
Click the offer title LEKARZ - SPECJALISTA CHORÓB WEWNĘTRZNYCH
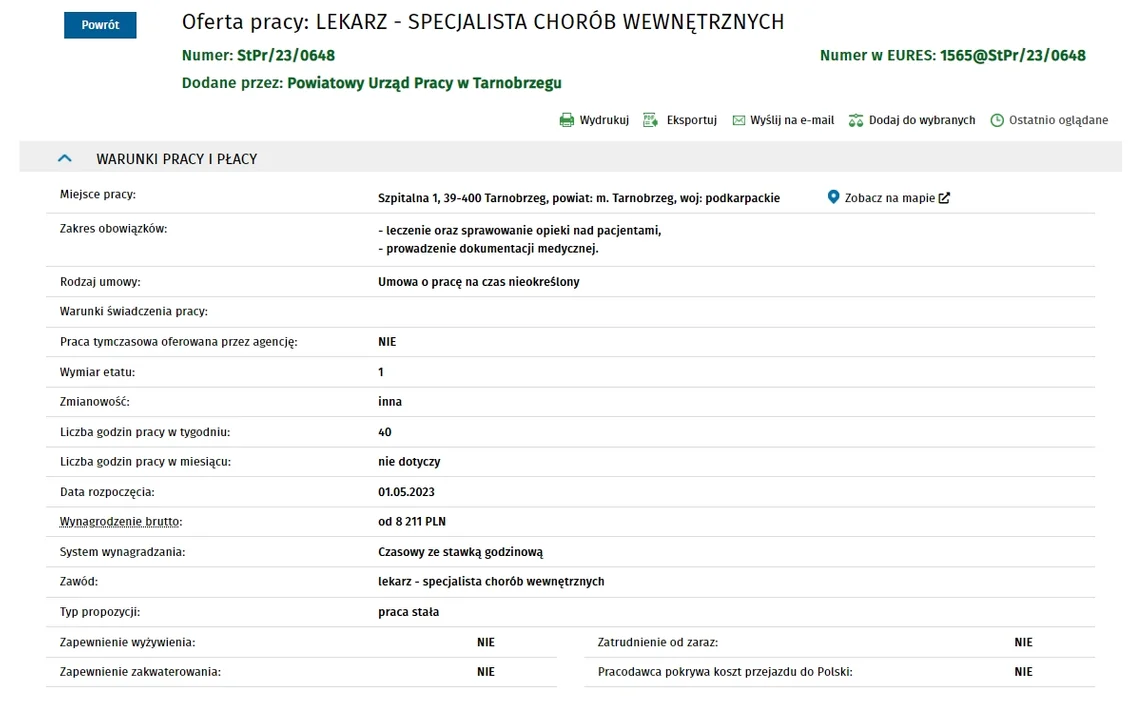[x=550, y=22]
